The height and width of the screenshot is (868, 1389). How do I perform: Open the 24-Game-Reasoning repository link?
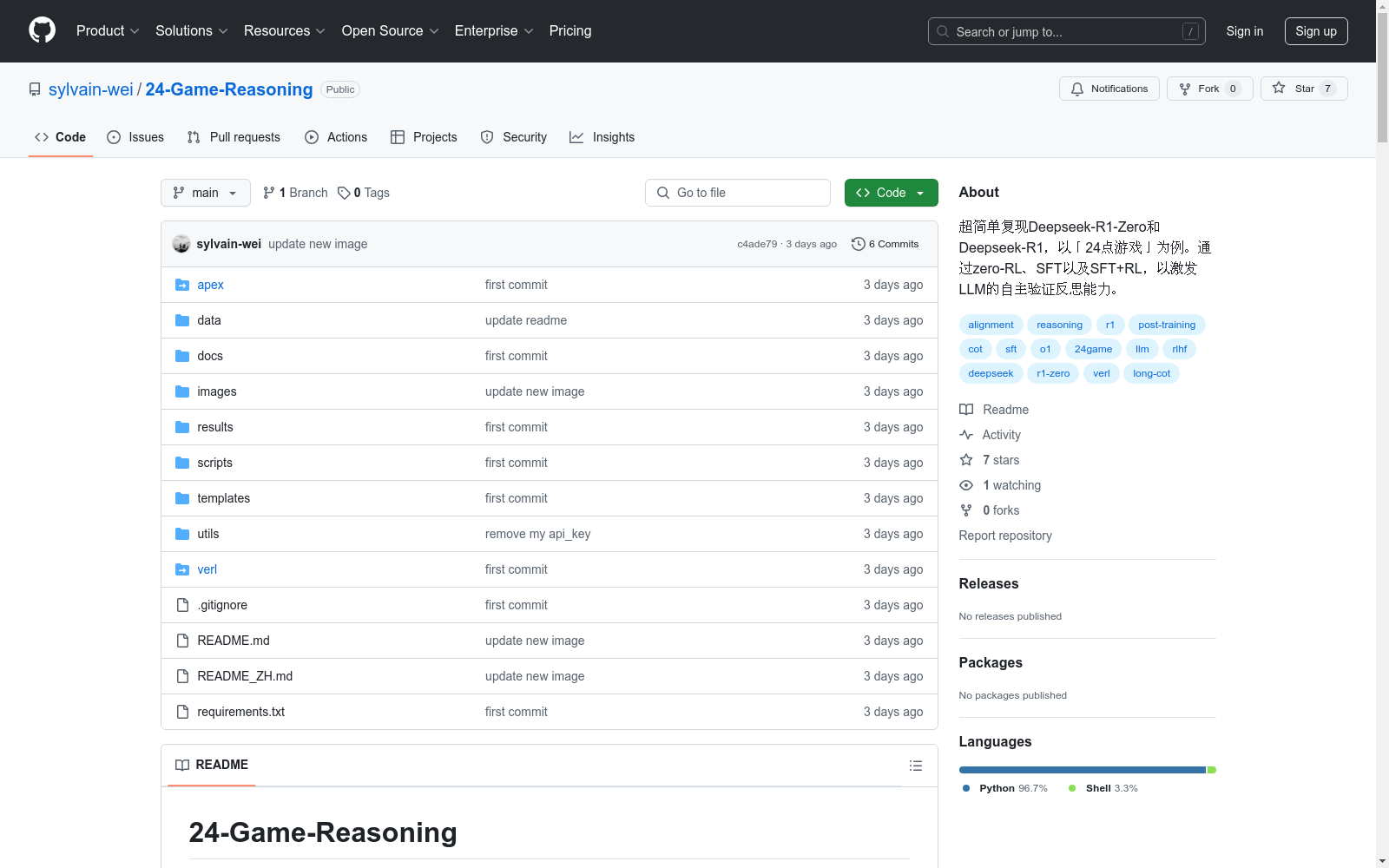(x=229, y=89)
